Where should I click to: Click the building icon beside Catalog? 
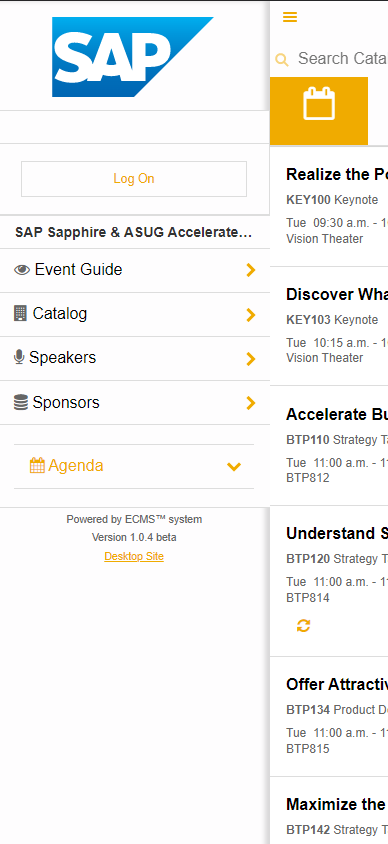[20, 313]
